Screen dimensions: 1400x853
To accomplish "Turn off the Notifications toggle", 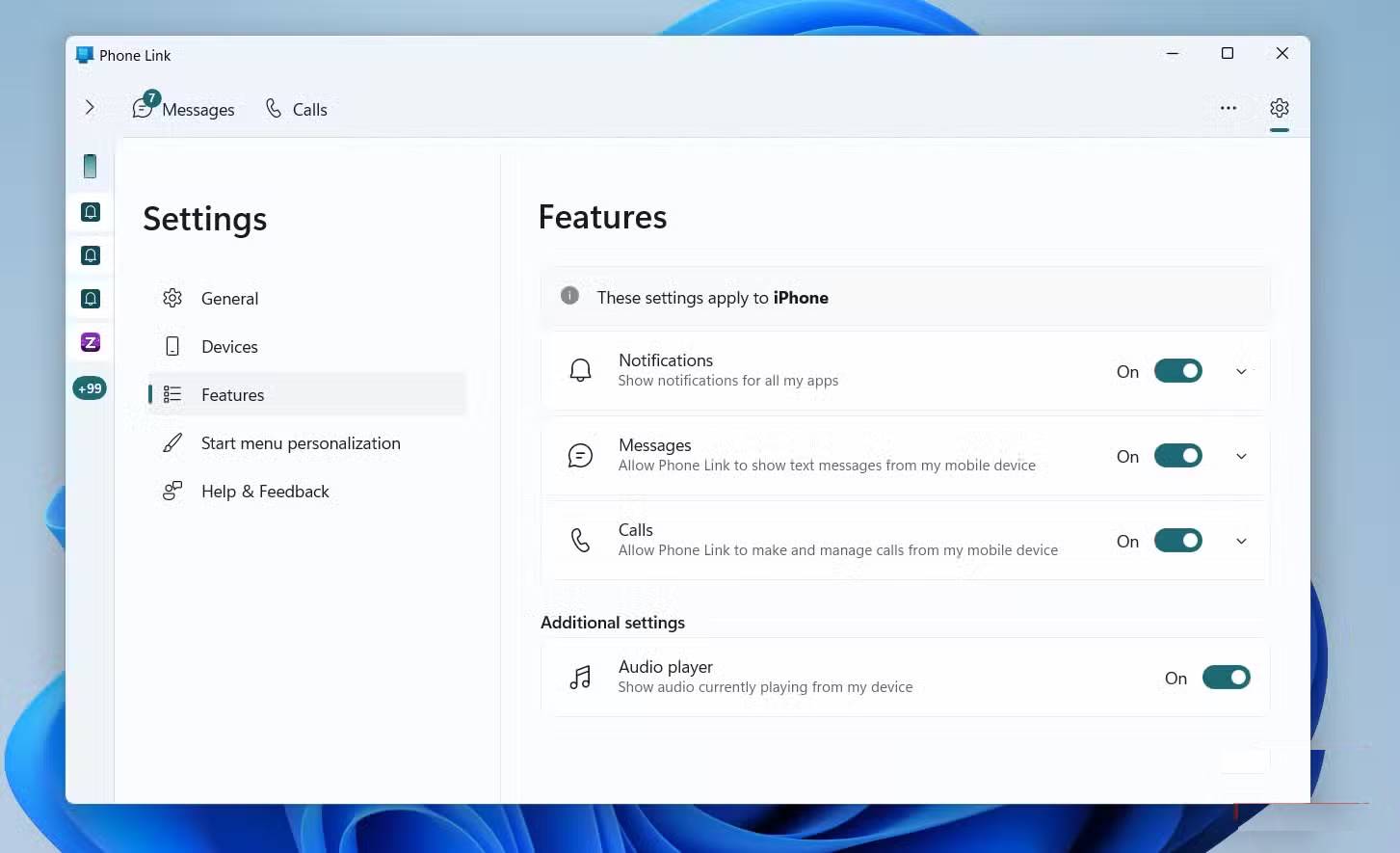I will 1178,371.
